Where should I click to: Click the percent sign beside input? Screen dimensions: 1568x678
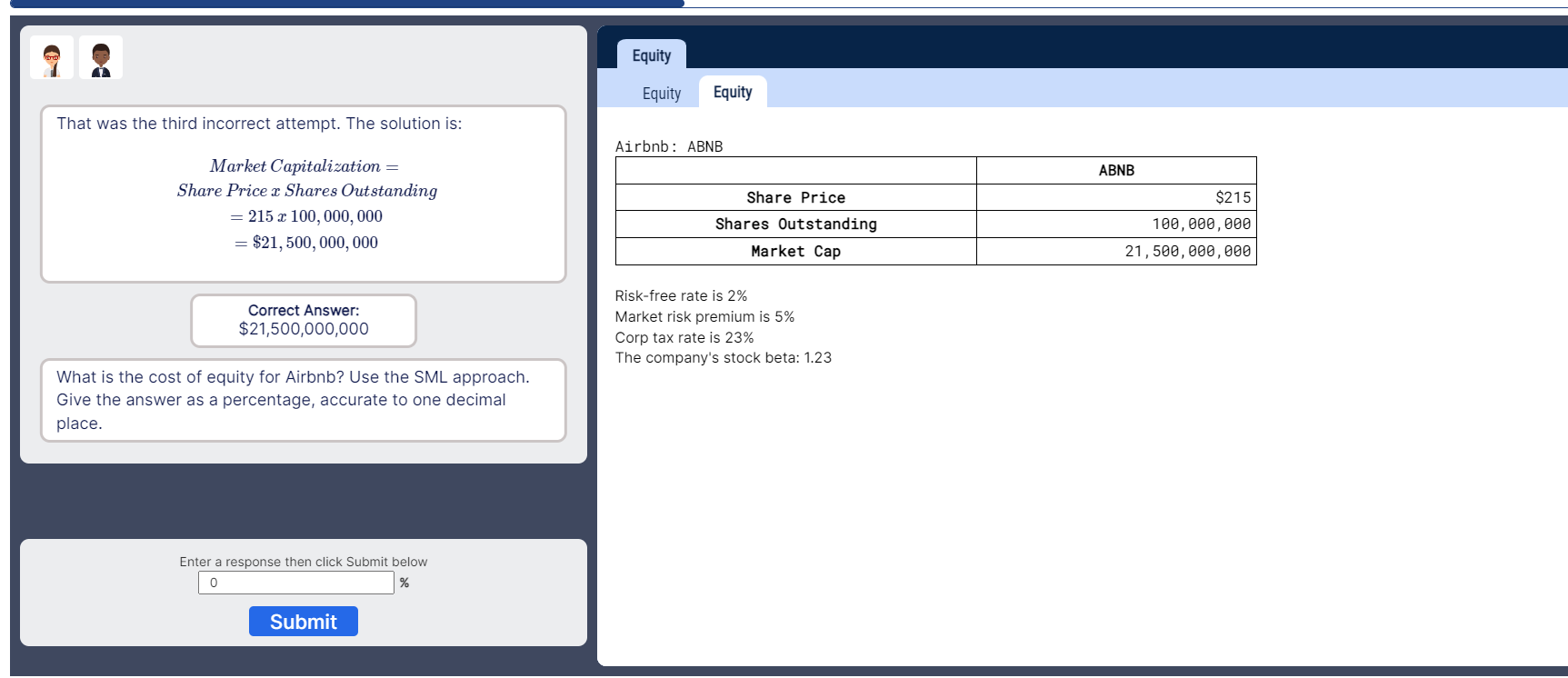[404, 583]
